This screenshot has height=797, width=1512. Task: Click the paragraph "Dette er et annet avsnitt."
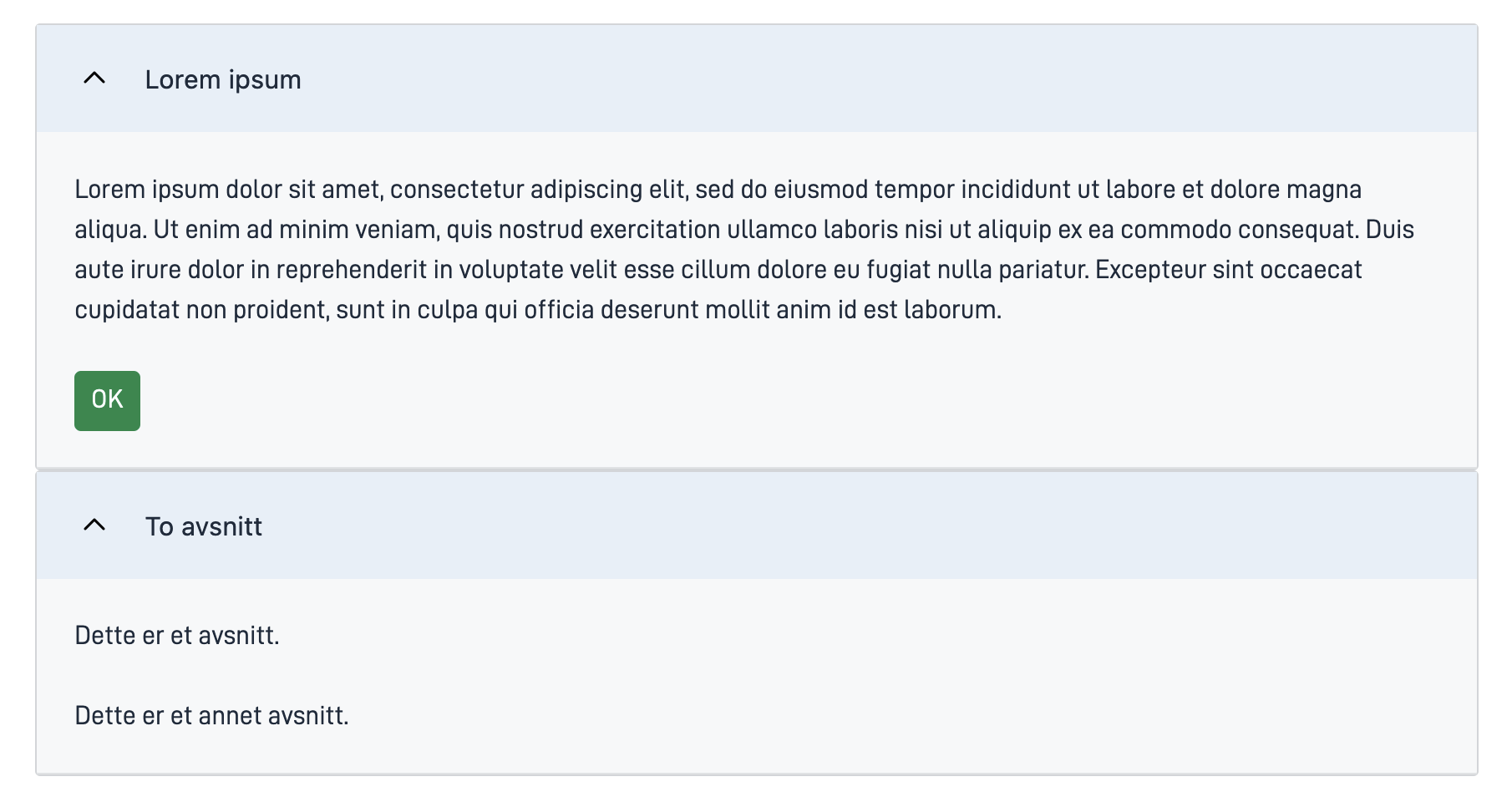pyautogui.click(x=211, y=716)
